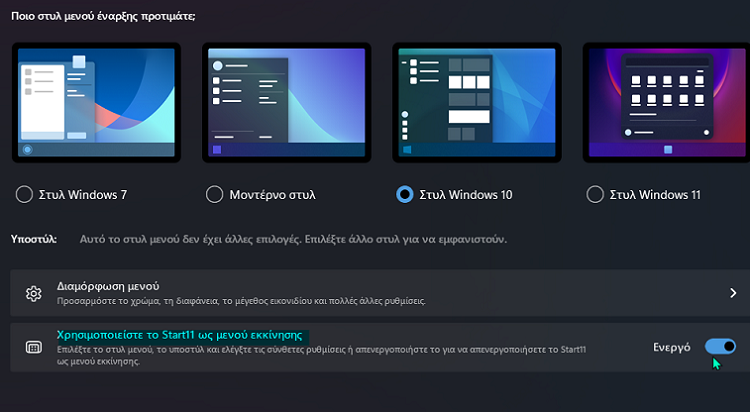Click the Υποστύλ label

tap(34, 239)
